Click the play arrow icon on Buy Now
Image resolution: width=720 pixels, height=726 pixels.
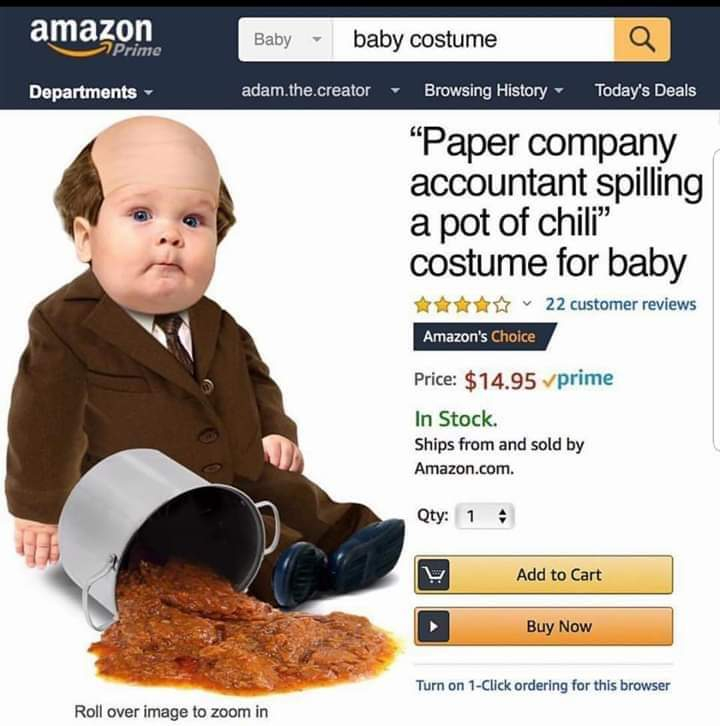[433, 626]
